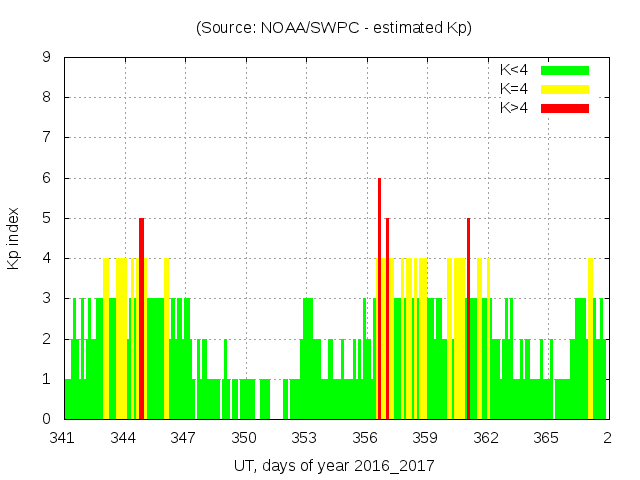This screenshot has width=640, height=480.
Task: Click the 'K<4' legend text
Action: tap(513, 70)
